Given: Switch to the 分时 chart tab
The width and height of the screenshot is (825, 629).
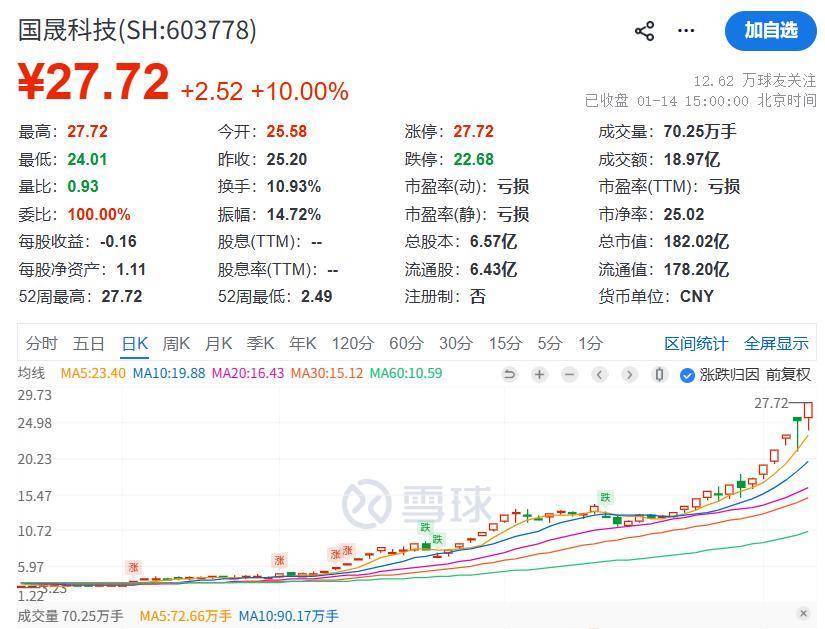Looking at the screenshot, I should click(x=42, y=344).
